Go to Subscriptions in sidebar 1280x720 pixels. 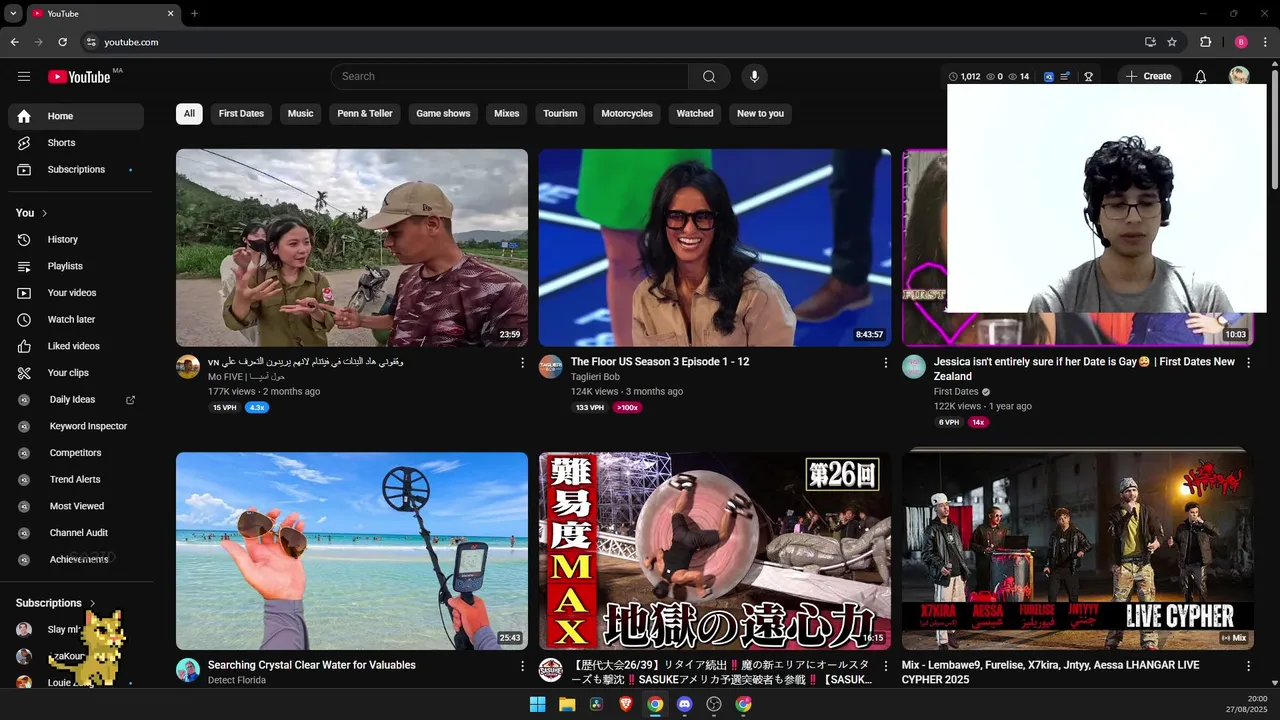(x=76, y=169)
